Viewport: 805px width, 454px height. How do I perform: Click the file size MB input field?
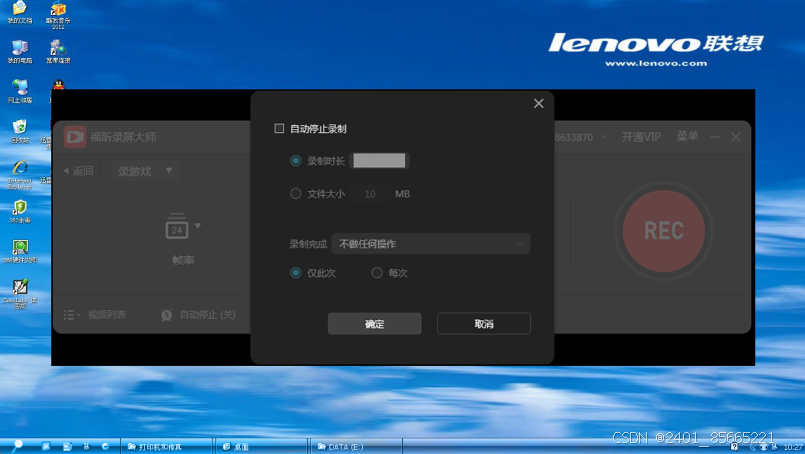coord(370,194)
